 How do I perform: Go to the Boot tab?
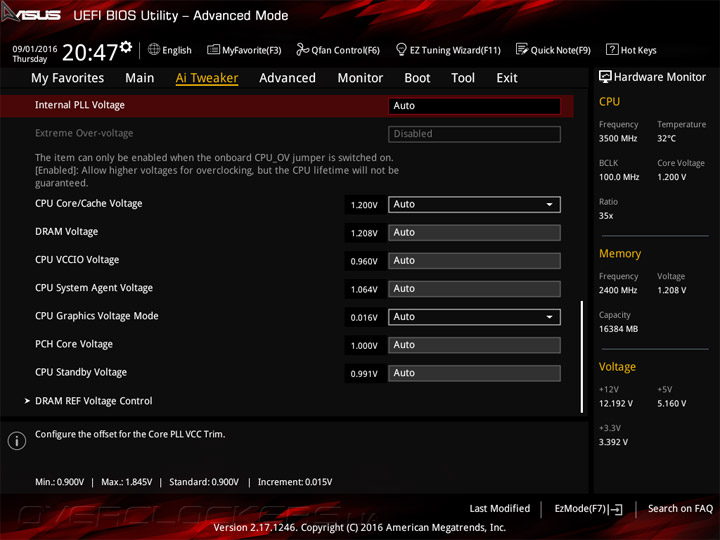click(x=417, y=78)
